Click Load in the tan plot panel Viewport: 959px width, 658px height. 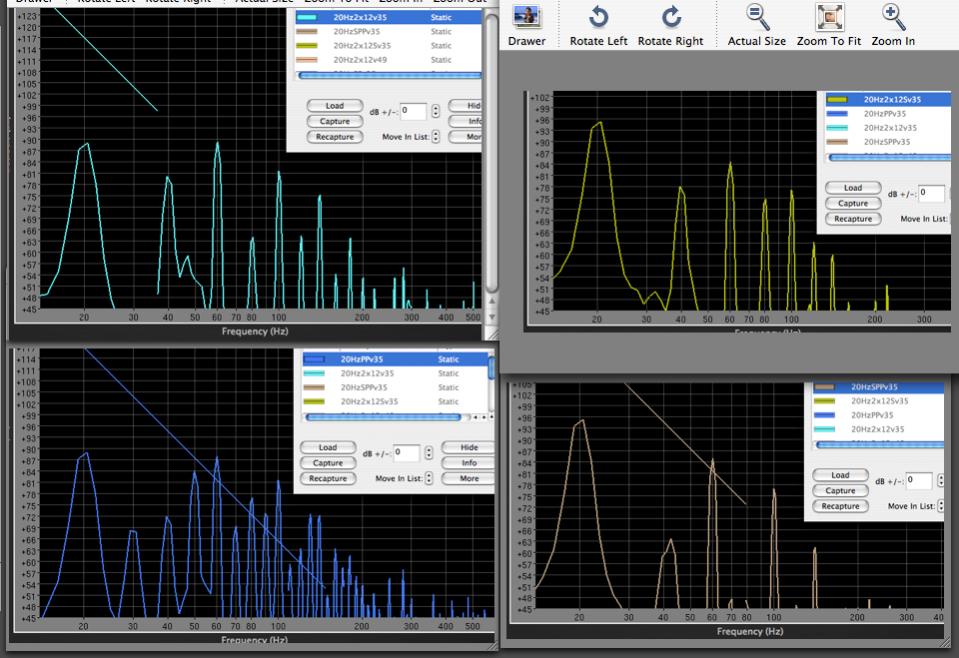click(840, 475)
